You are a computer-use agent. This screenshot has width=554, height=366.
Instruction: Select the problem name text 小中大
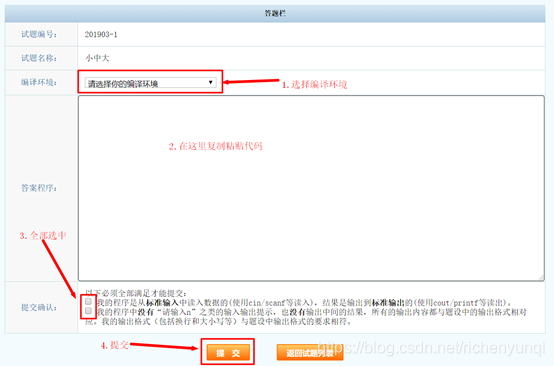(97, 58)
